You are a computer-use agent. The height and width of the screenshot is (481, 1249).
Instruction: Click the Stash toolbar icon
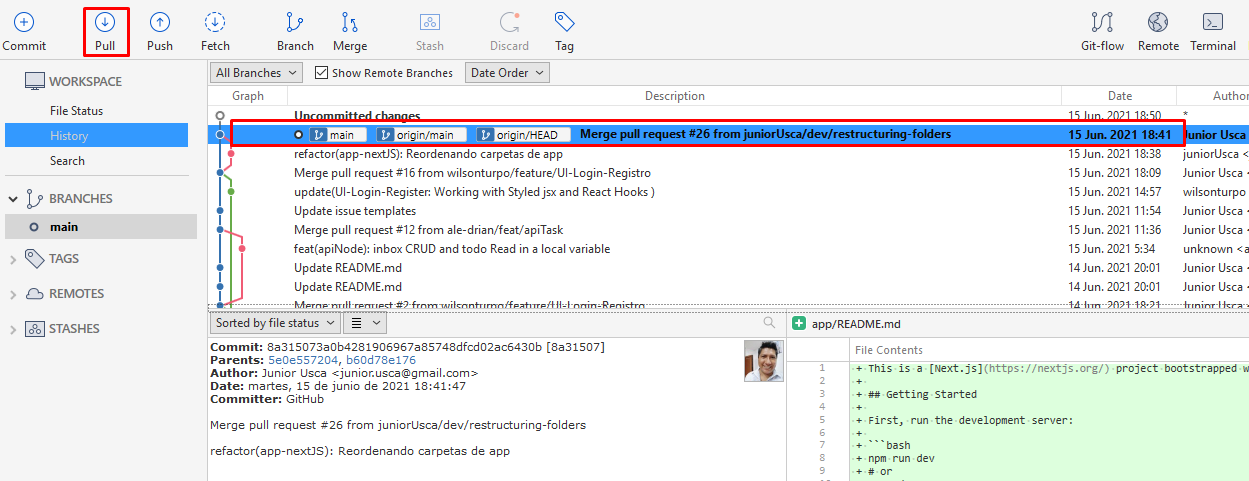430,32
